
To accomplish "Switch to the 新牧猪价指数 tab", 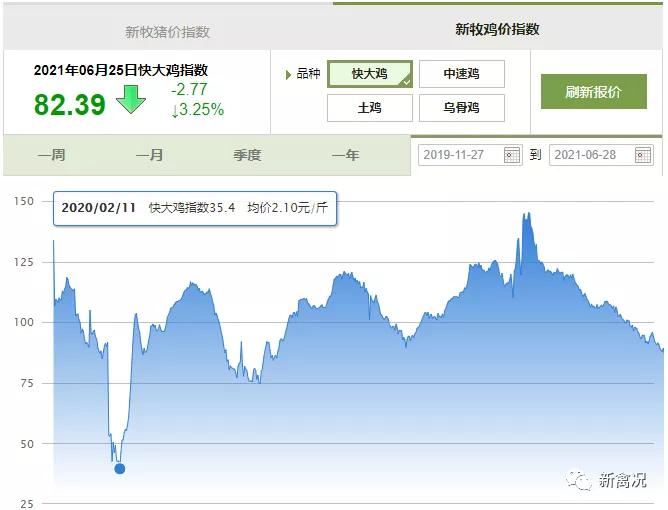I will coord(168,32).
